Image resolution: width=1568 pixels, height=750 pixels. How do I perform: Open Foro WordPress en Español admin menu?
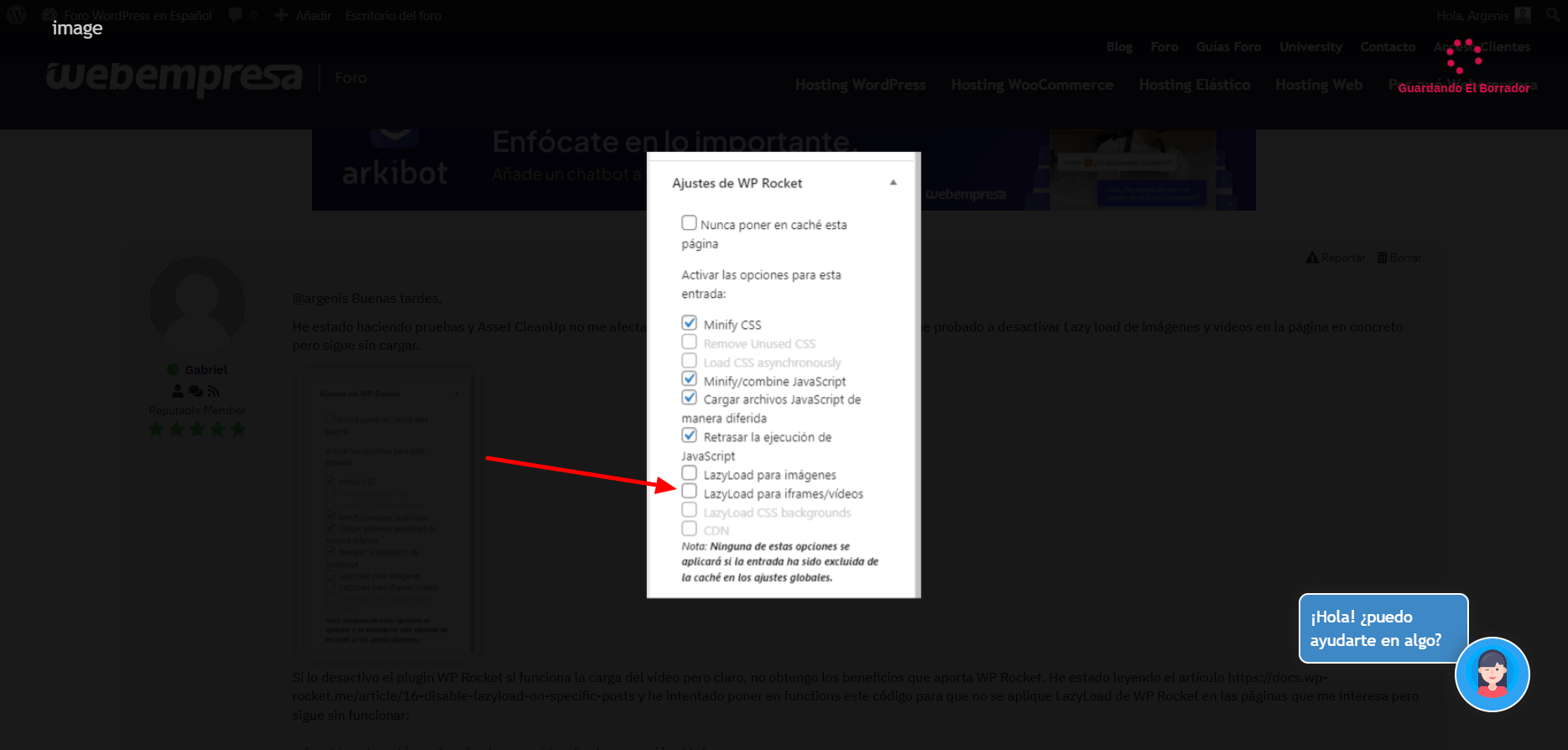pyautogui.click(x=128, y=15)
